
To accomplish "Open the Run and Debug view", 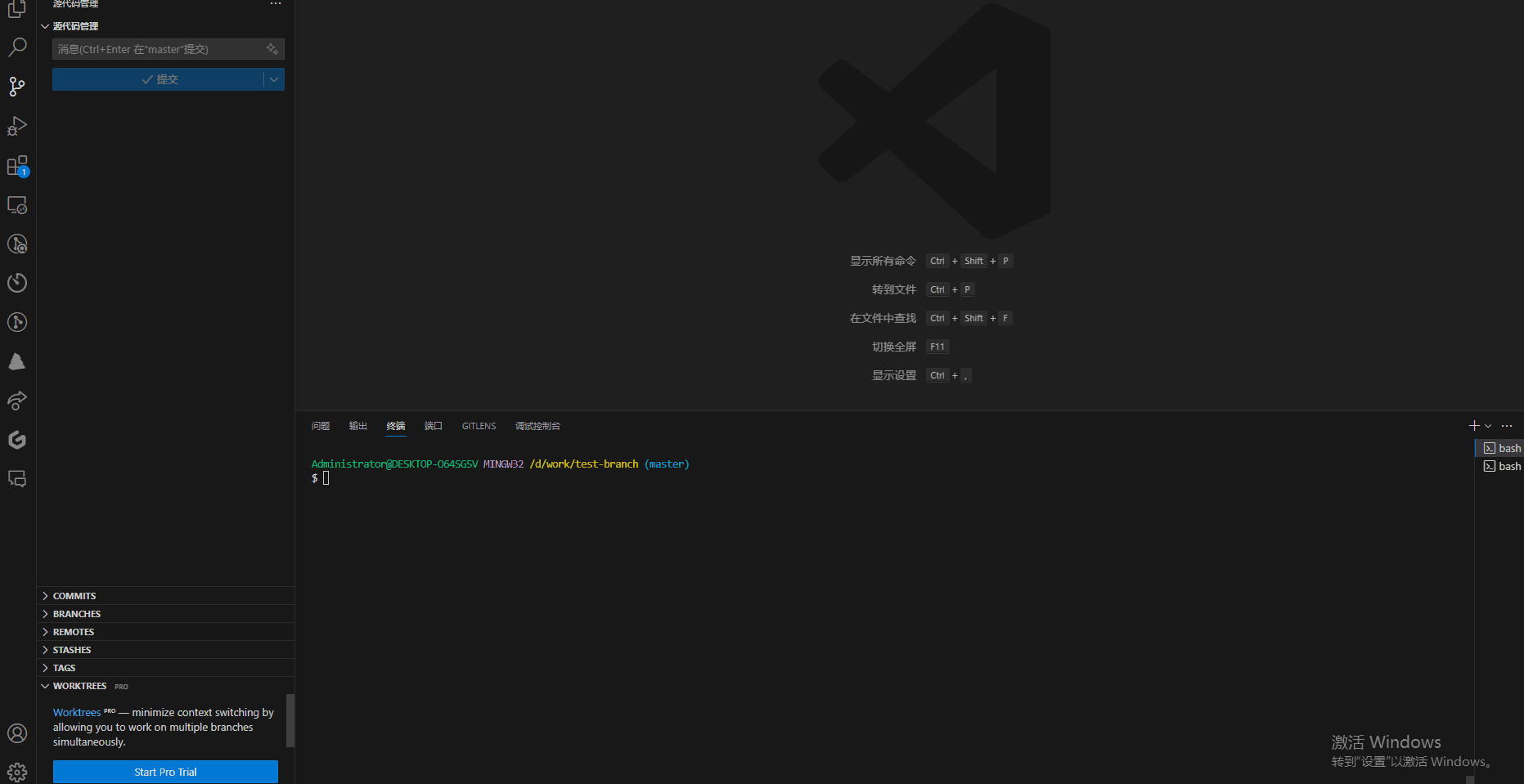I will click(x=17, y=125).
